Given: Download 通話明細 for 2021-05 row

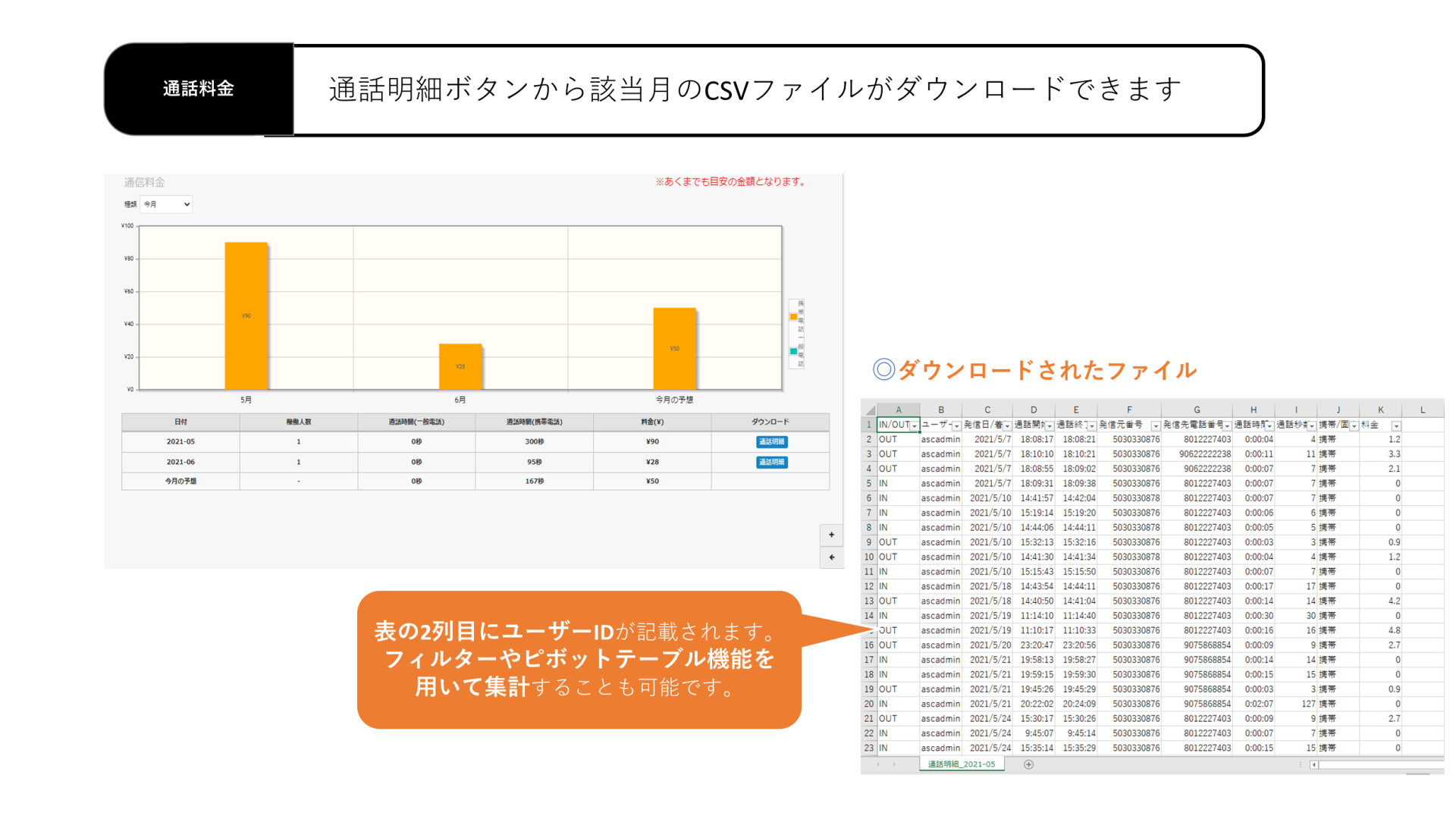Looking at the screenshot, I should (x=771, y=441).
